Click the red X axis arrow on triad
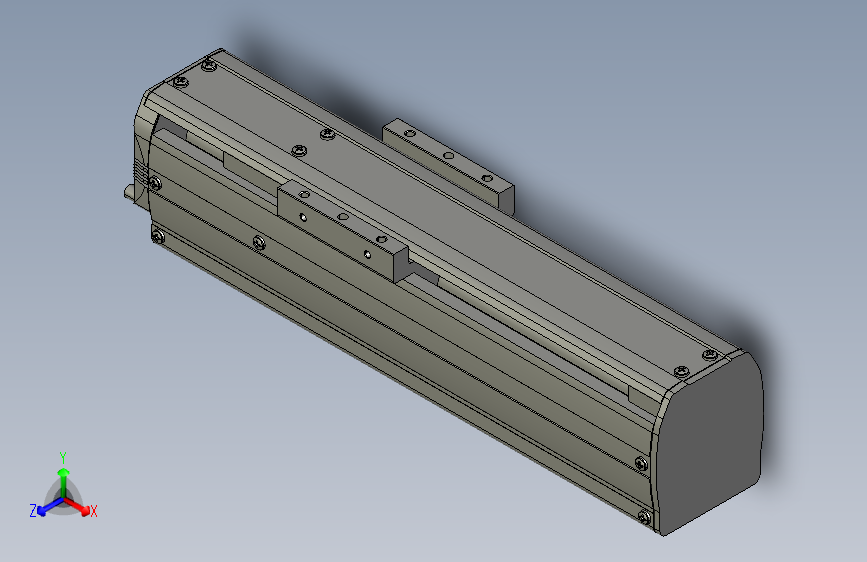The height and width of the screenshot is (562, 867). pyautogui.click(x=77, y=507)
